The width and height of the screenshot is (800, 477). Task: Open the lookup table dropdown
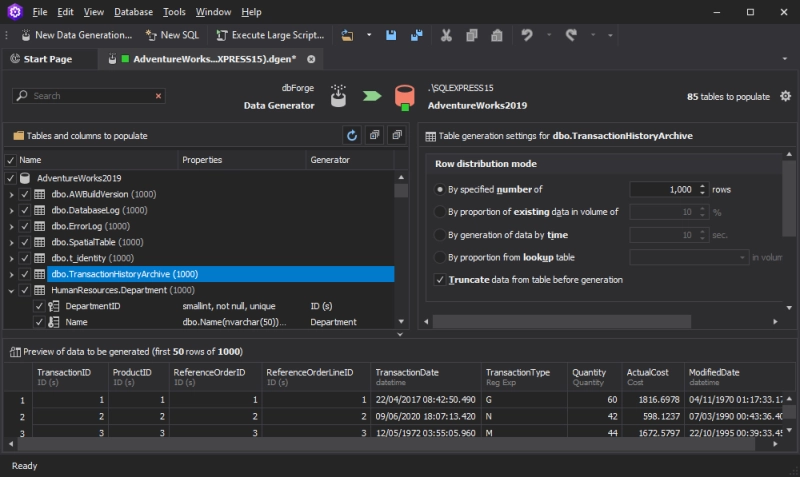(742, 258)
